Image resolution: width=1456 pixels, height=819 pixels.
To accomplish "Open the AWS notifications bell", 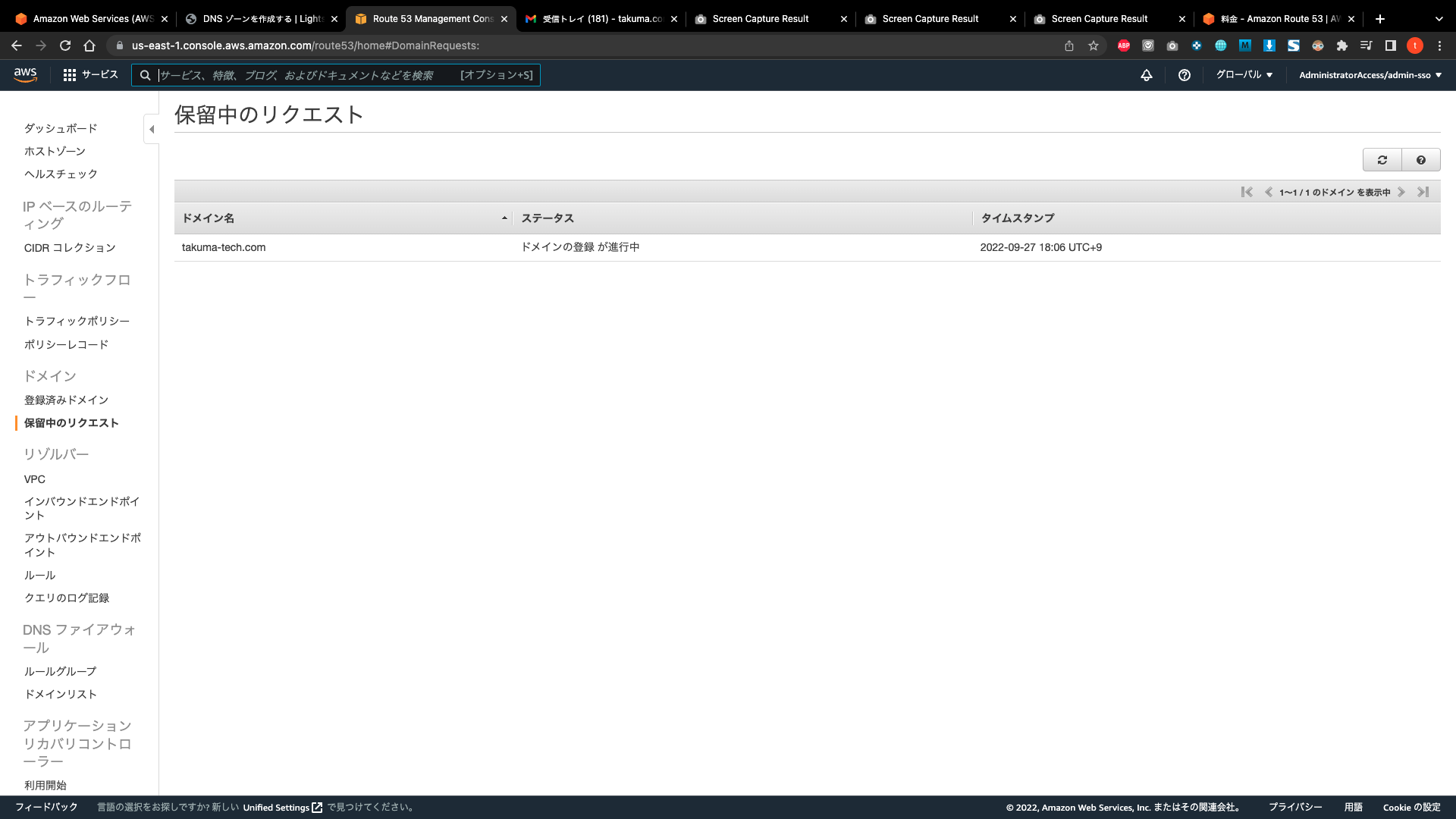I will [1146, 75].
